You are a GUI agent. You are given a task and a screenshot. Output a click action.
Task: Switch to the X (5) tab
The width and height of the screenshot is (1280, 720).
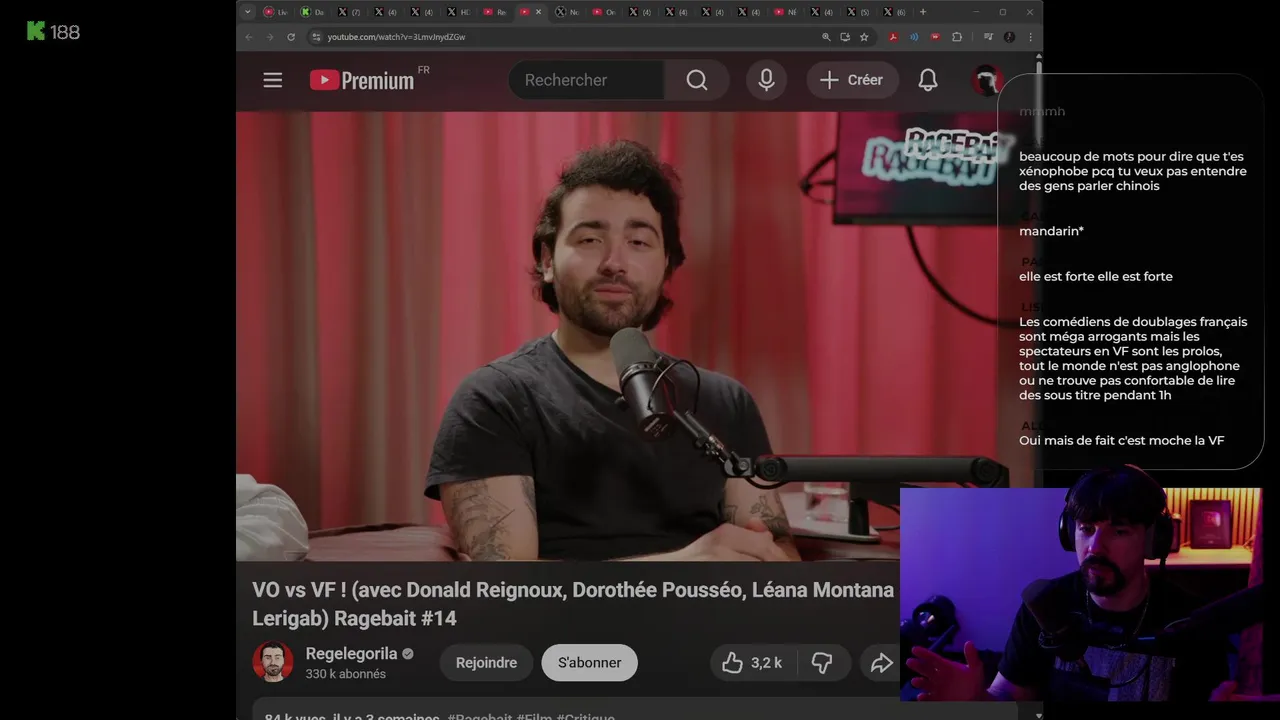pyautogui.click(x=857, y=12)
